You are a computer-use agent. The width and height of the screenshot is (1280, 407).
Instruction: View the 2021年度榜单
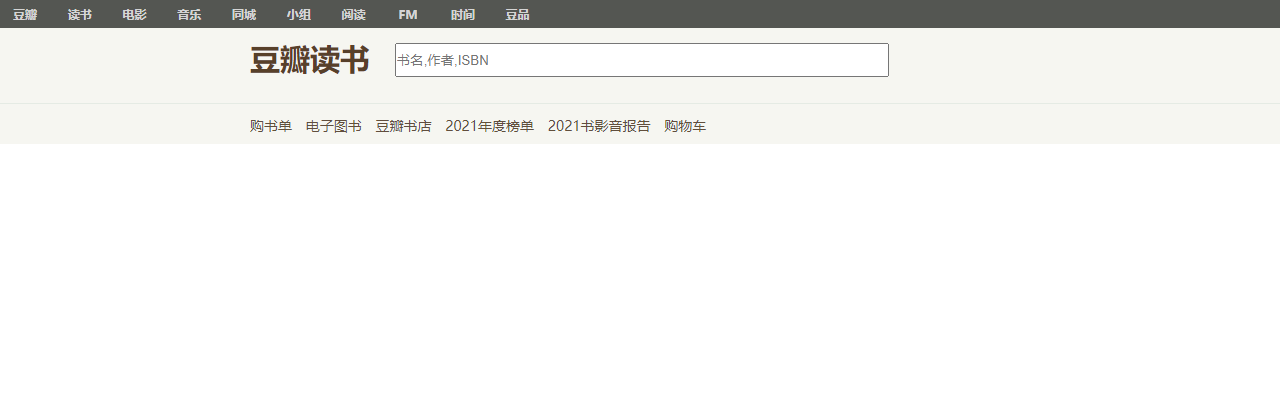pos(490,126)
